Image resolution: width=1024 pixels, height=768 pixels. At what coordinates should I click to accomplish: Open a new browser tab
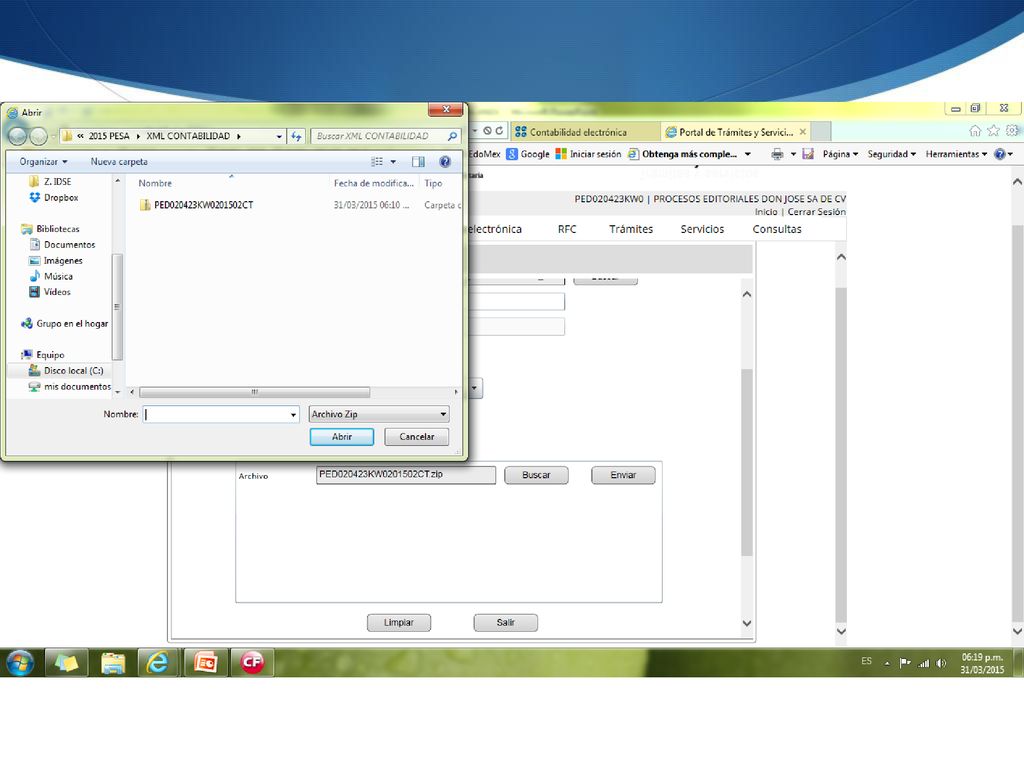tap(822, 131)
